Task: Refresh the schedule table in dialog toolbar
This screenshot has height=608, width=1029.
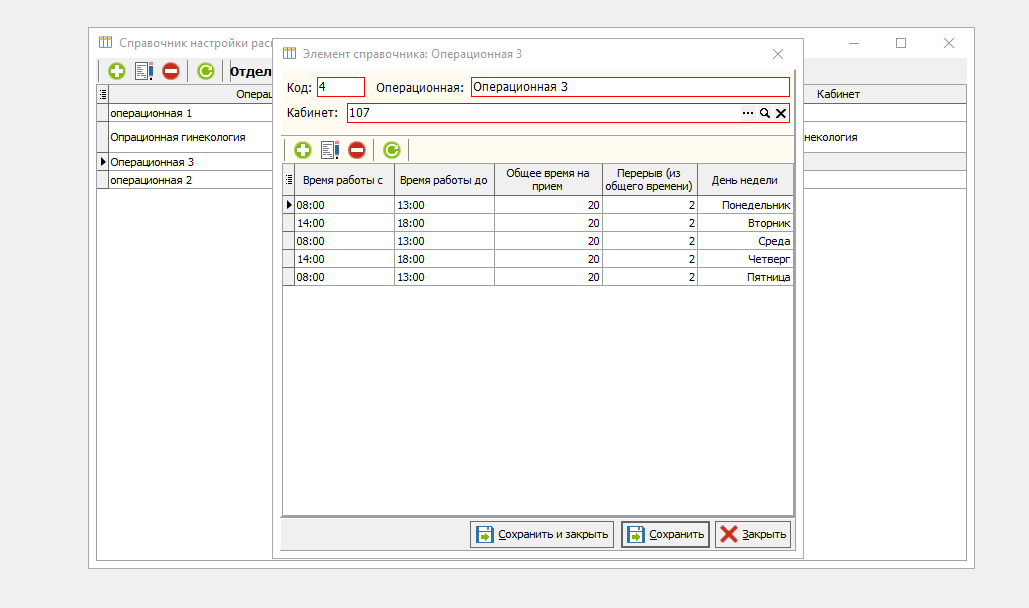Action: click(x=392, y=150)
